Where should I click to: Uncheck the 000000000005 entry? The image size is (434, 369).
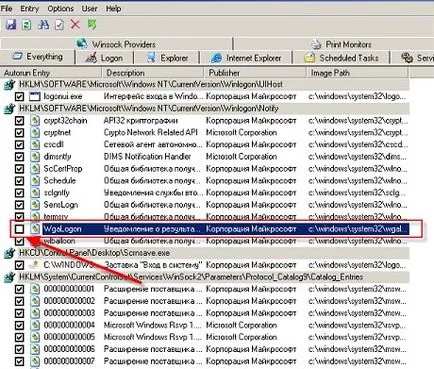(20, 337)
